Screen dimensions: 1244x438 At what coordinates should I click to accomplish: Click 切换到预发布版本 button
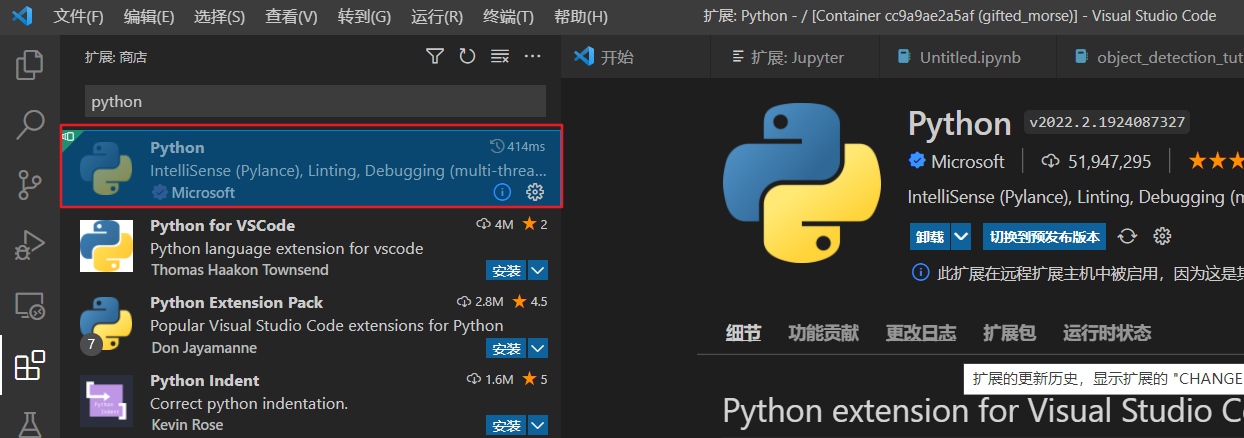[1044, 237]
